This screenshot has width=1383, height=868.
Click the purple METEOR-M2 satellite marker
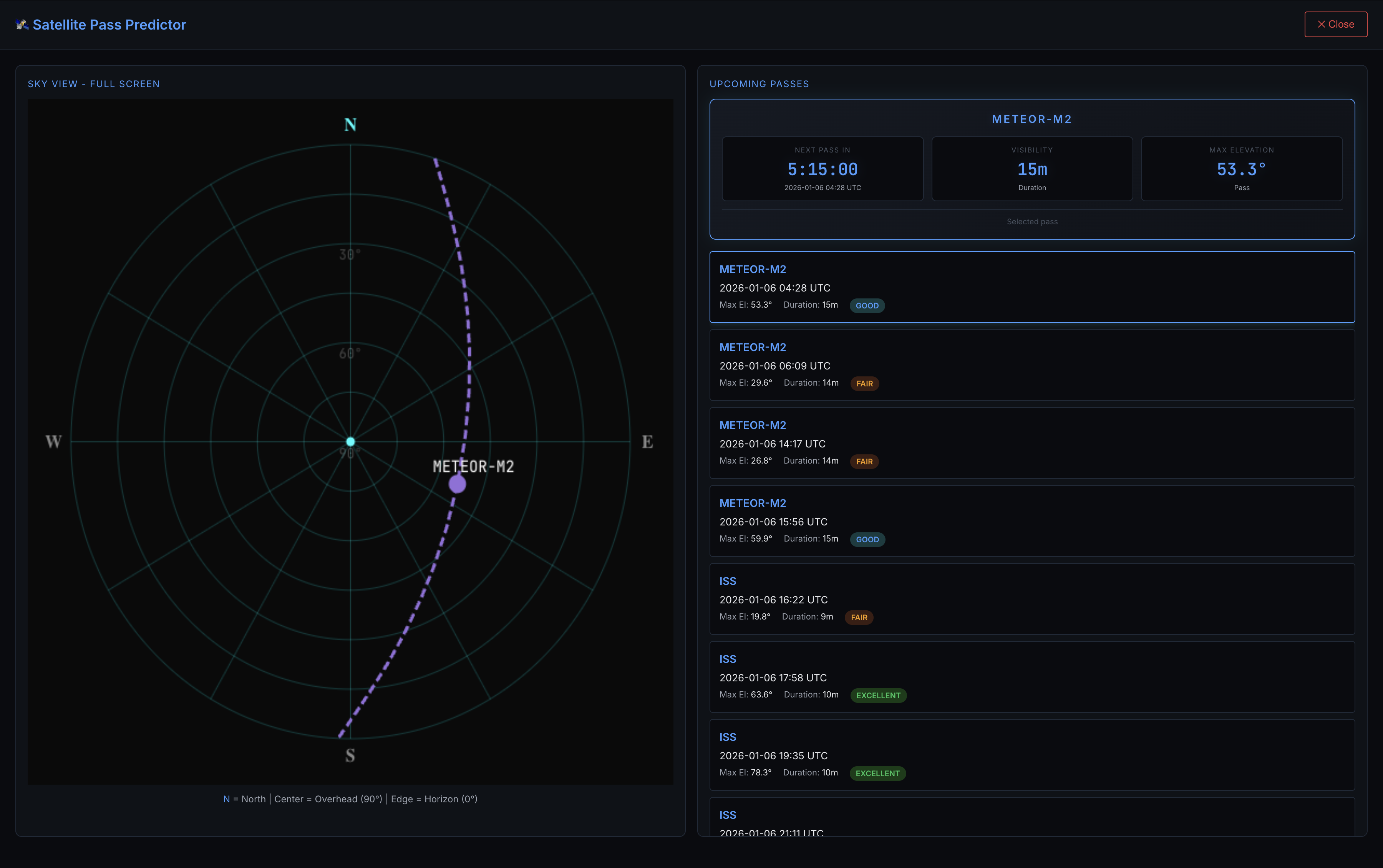pos(457,484)
